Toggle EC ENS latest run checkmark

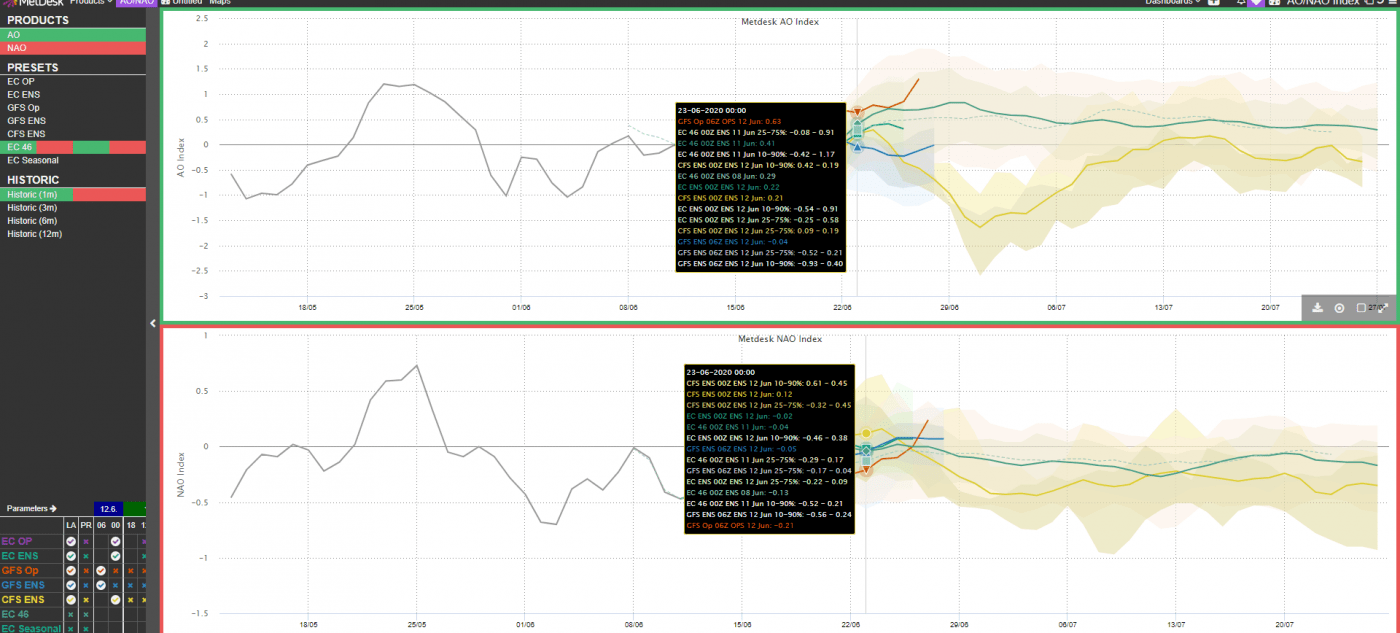tap(71, 556)
